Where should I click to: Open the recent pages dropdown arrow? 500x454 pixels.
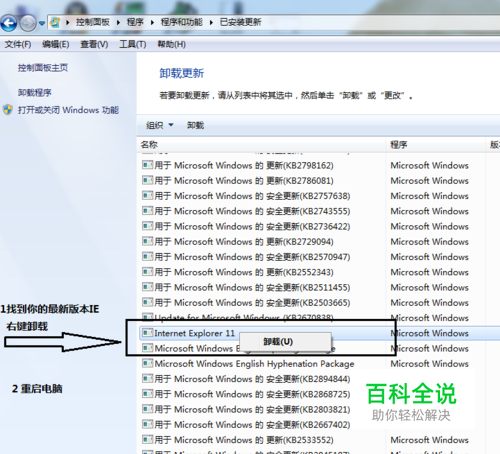click(42, 23)
